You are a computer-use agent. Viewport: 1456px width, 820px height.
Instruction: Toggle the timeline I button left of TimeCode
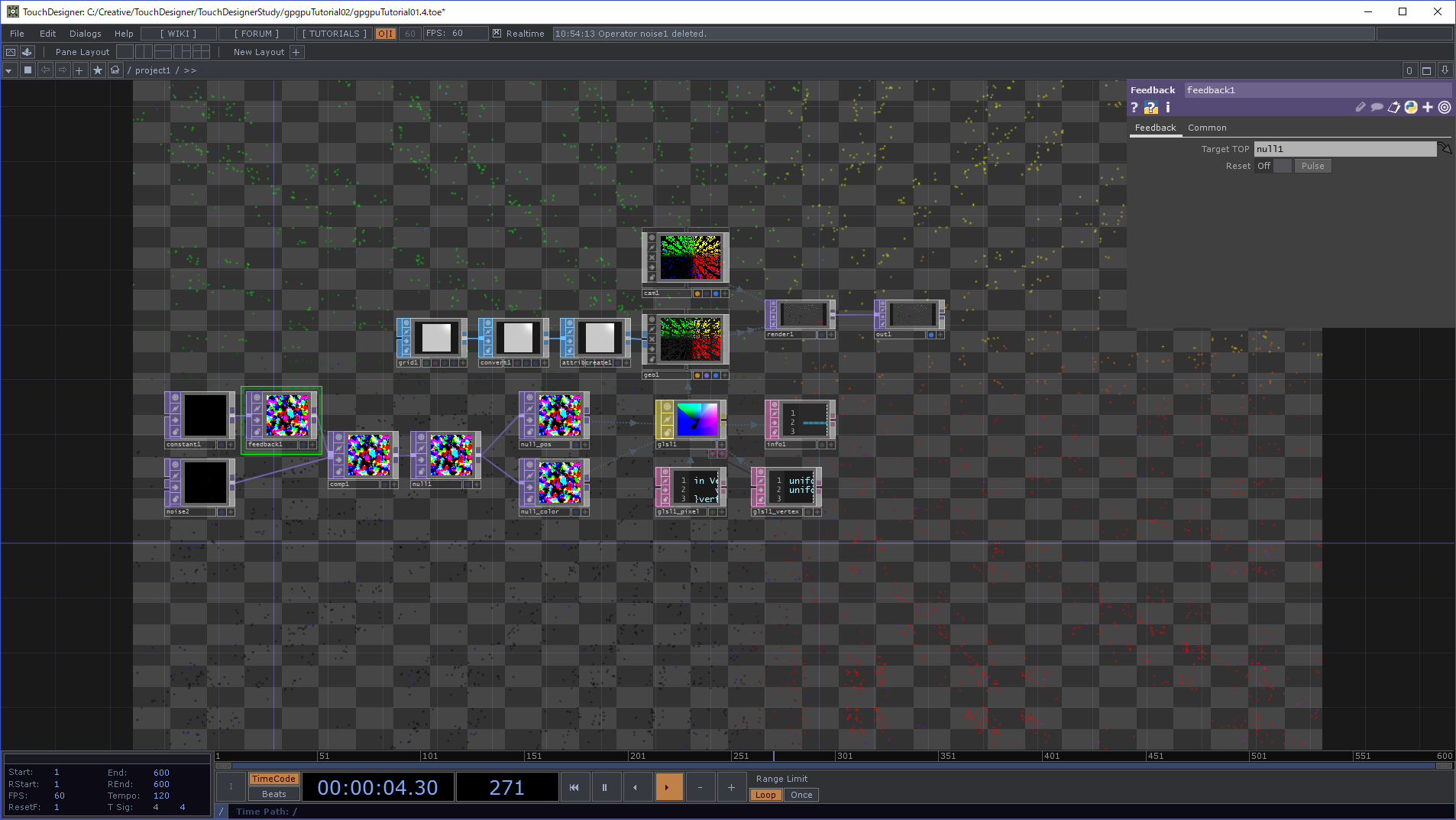point(231,787)
